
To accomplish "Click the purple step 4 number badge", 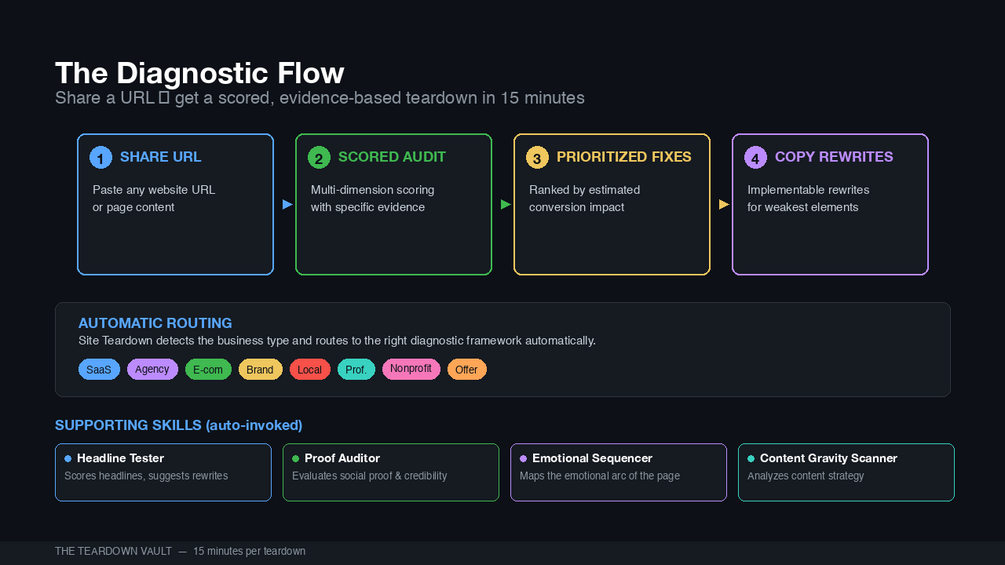I will (x=755, y=158).
